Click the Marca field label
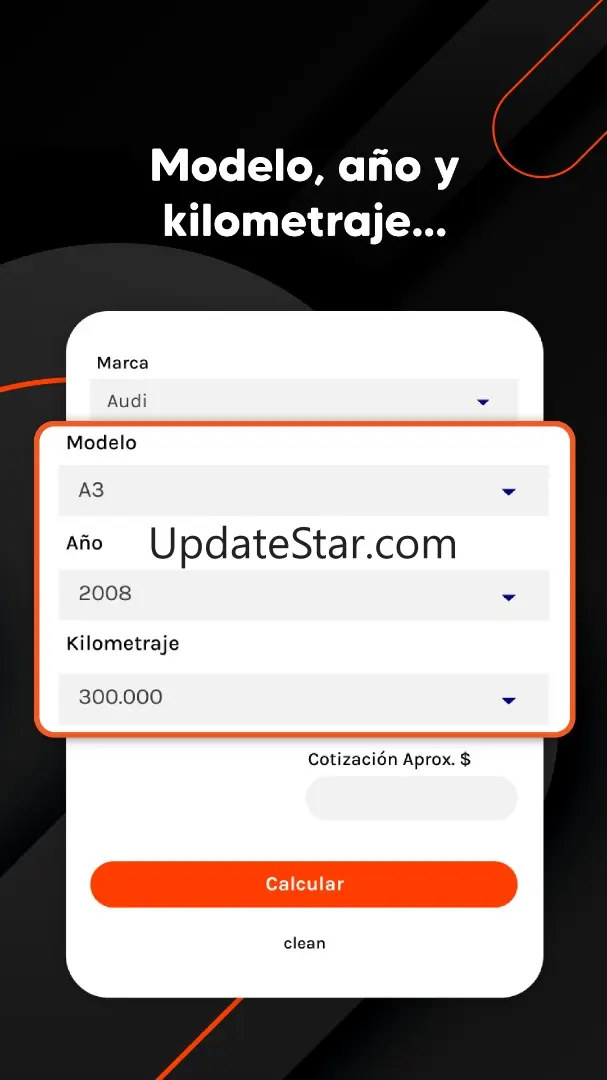607x1080 pixels. tap(123, 362)
